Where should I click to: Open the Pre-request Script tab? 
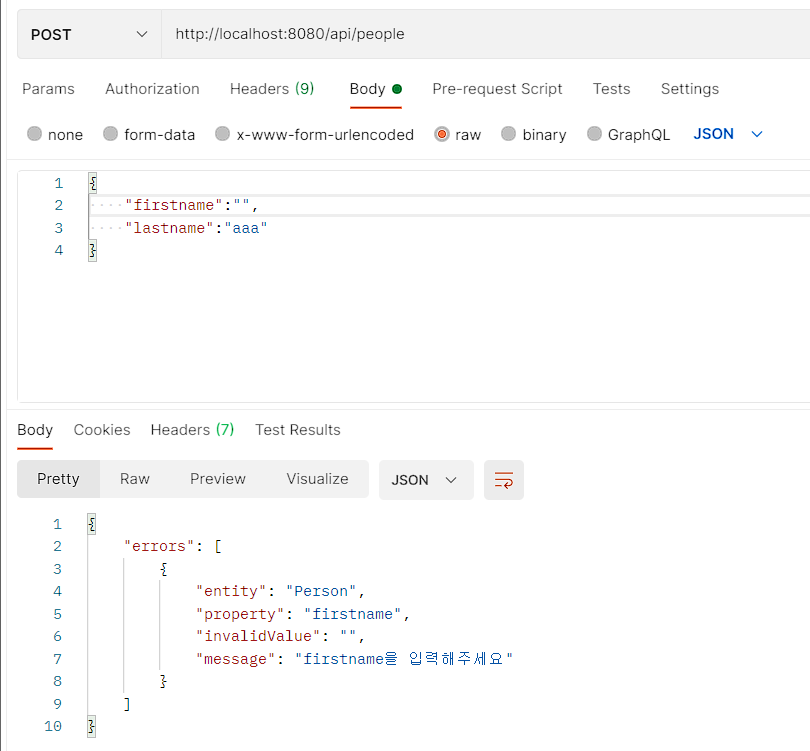point(497,89)
